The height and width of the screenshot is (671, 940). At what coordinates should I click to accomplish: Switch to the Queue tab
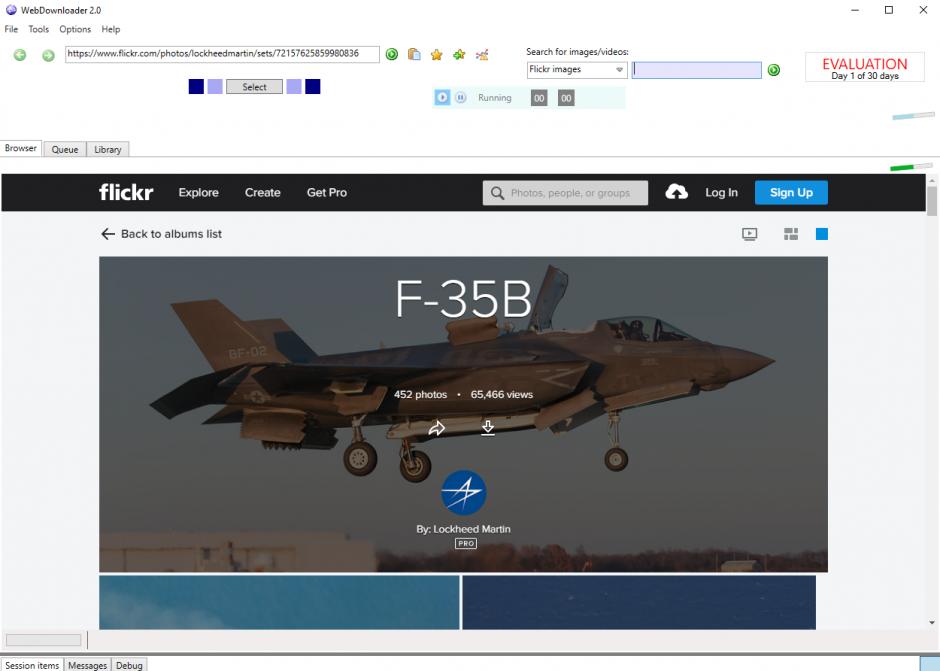tap(65, 149)
